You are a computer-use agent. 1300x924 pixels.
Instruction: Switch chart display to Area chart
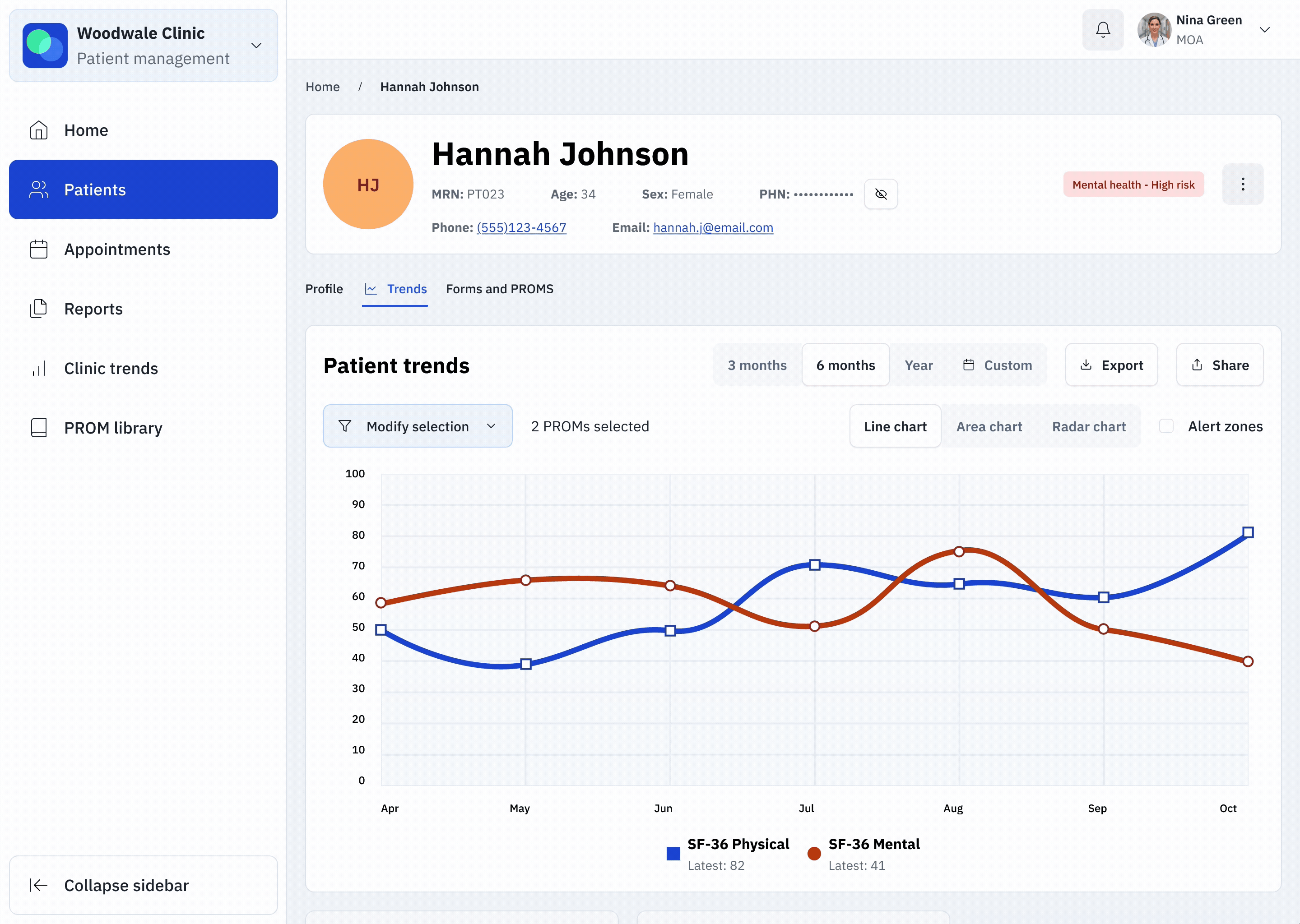tap(989, 425)
